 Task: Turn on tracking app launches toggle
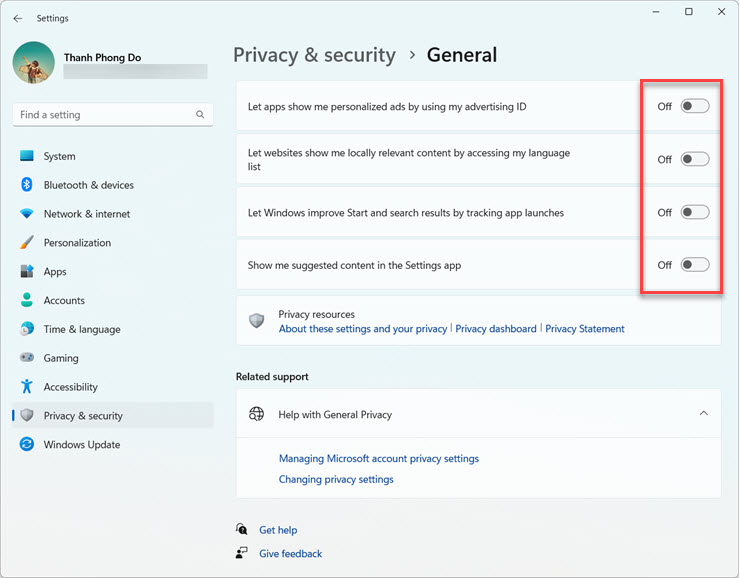pos(695,212)
